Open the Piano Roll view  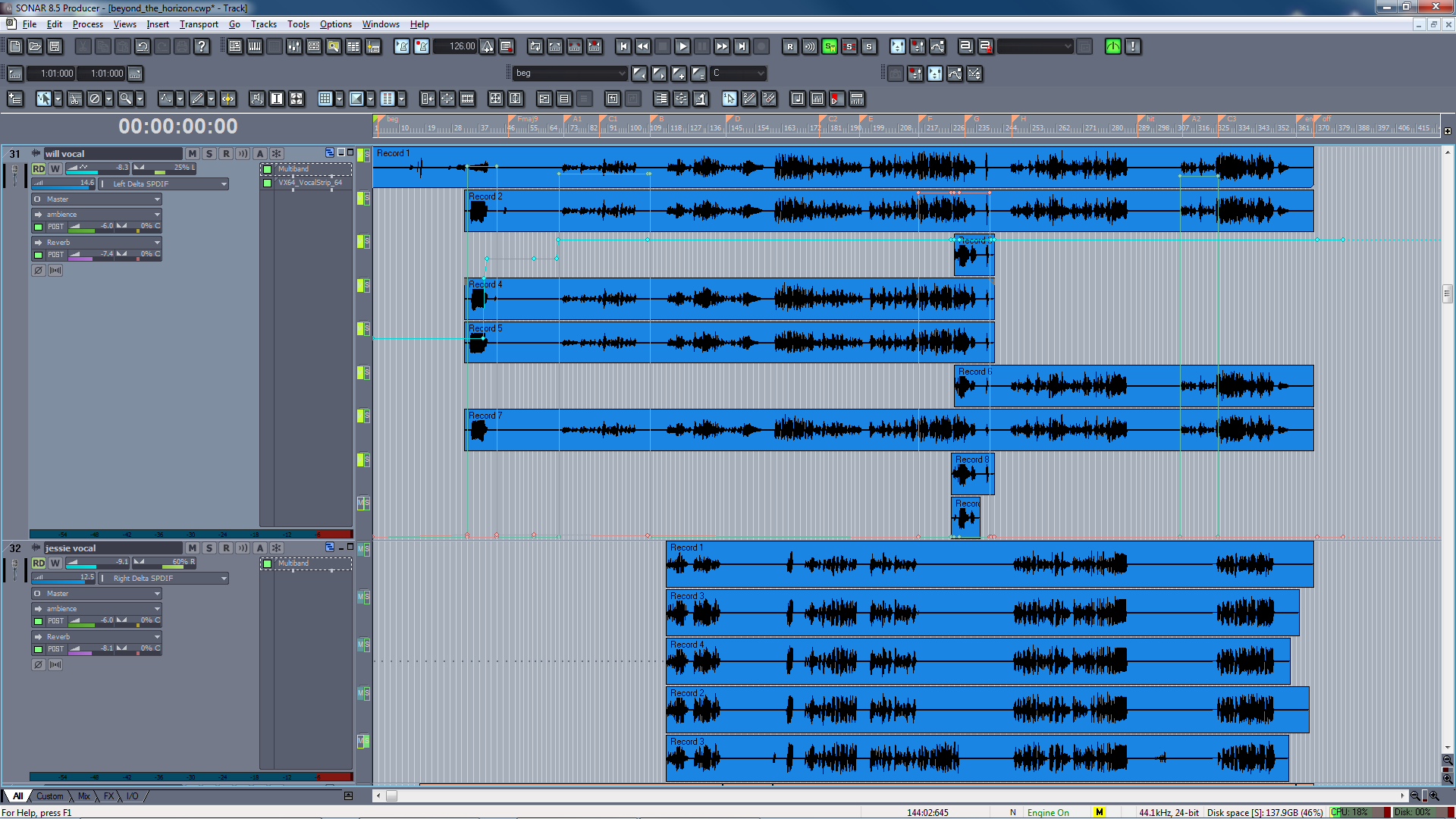click(255, 46)
